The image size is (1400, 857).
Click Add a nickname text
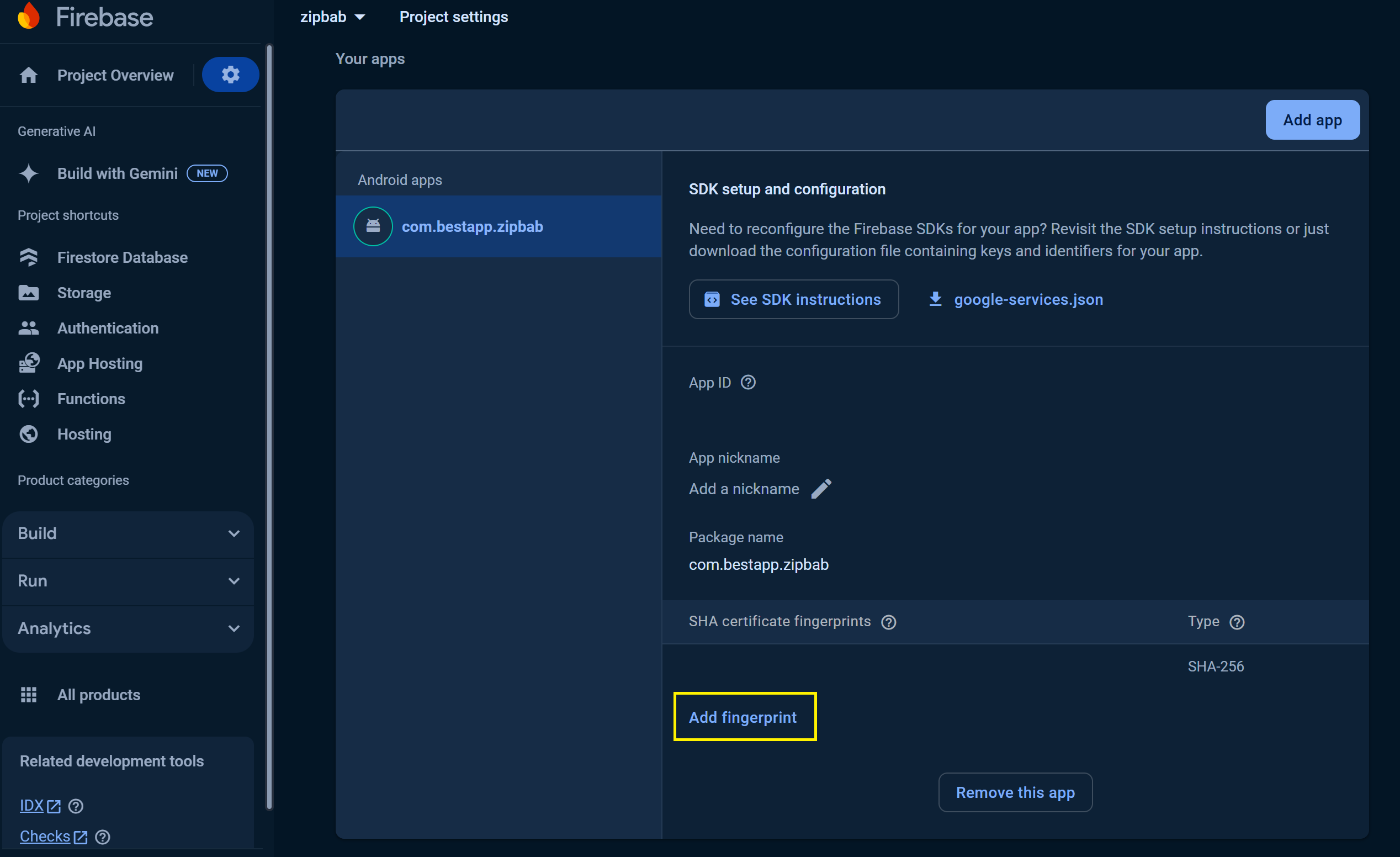click(x=744, y=489)
